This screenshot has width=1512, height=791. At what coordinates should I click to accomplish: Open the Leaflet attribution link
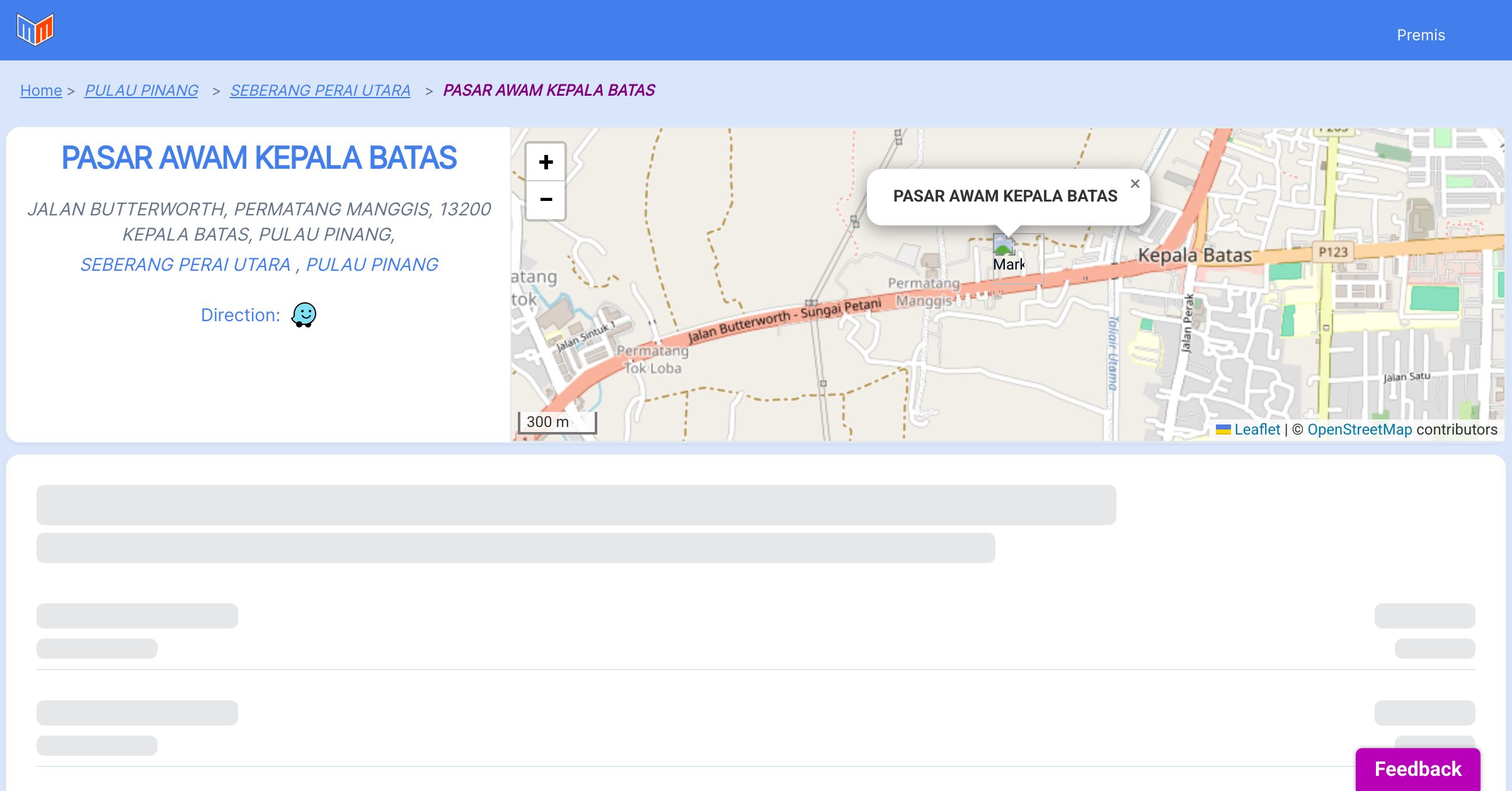[1257, 430]
